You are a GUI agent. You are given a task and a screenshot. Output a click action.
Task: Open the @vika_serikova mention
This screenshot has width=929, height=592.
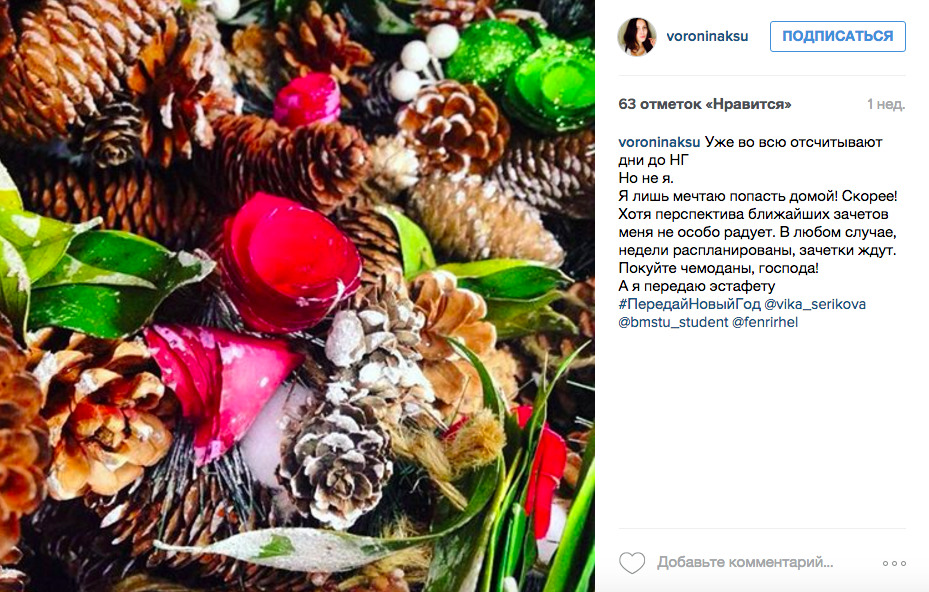click(x=815, y=305)
